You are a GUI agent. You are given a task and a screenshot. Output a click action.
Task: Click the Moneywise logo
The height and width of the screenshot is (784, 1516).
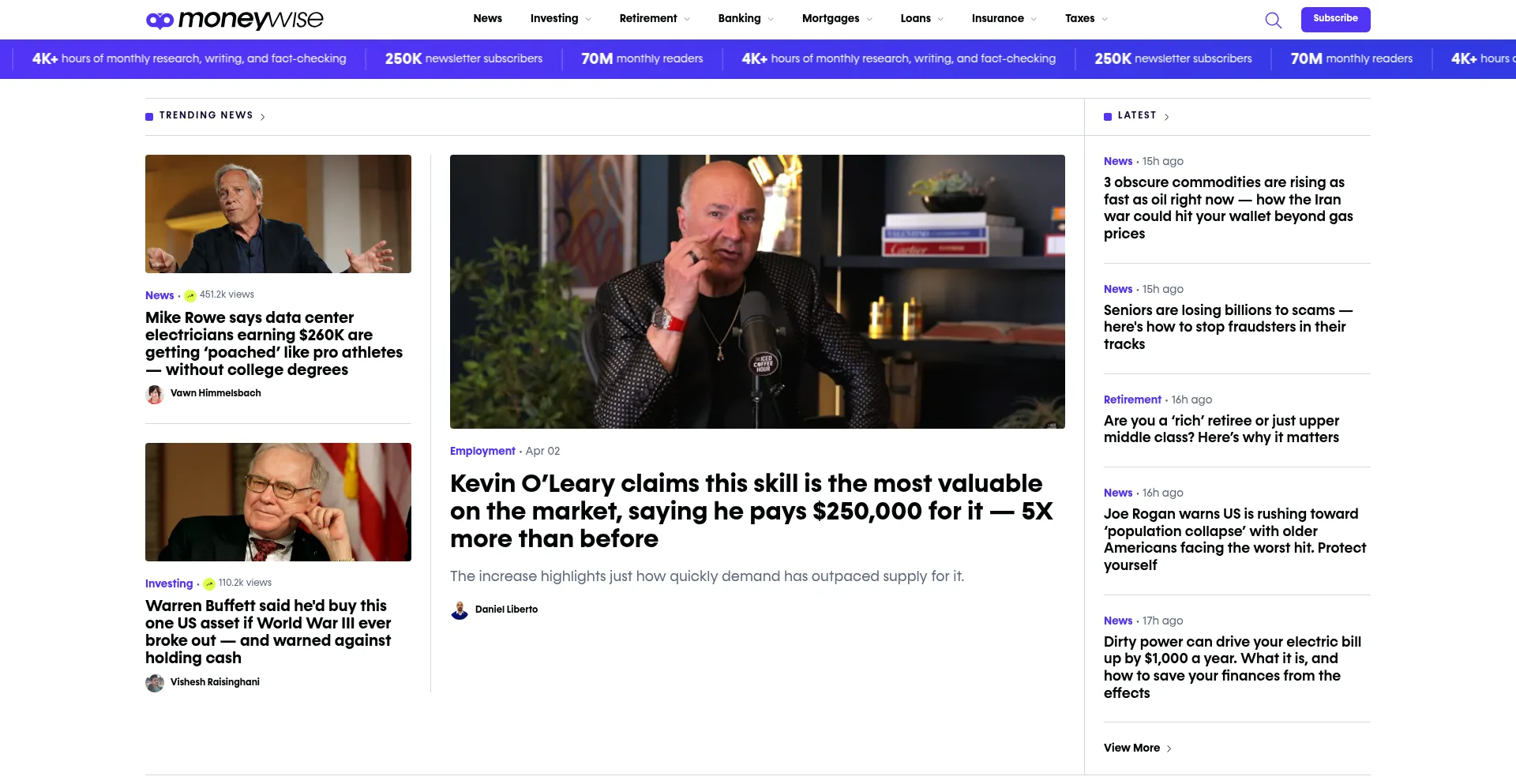(235, 20)
